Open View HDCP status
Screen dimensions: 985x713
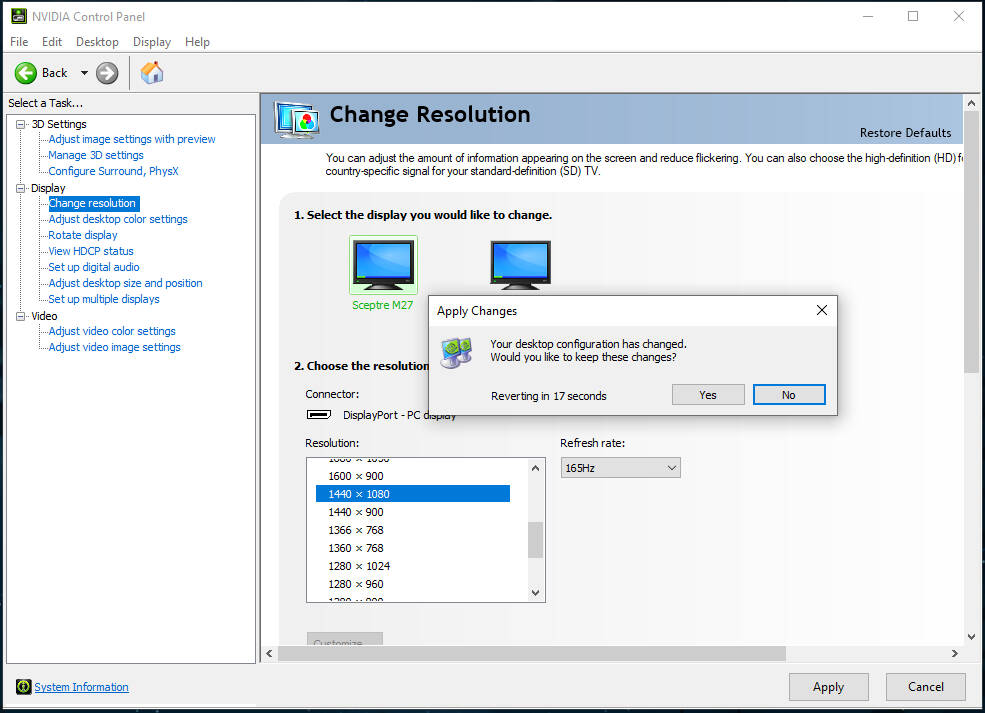tap(91, 251)
